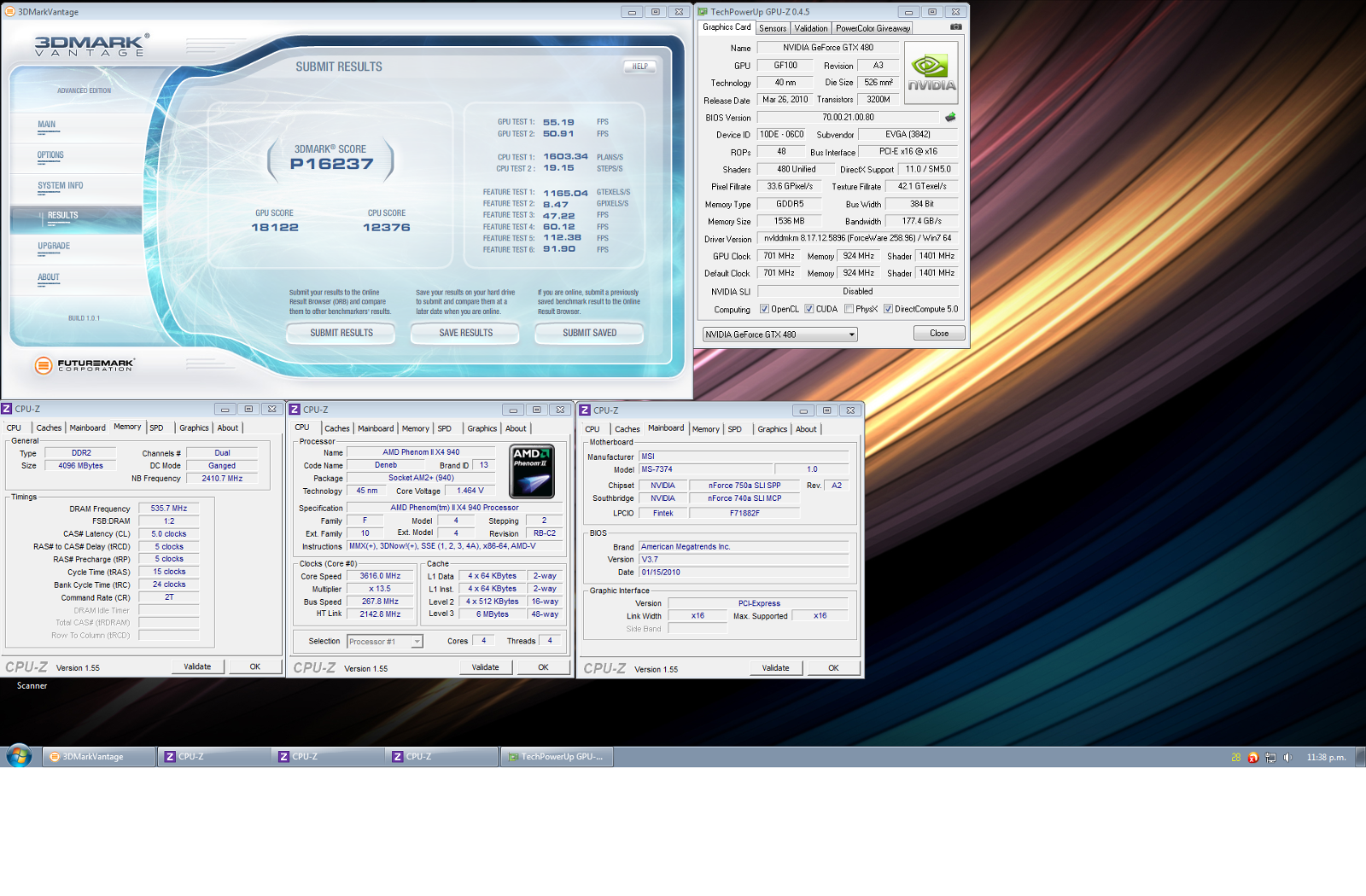Click the show desktop strip by the clock
The height and width of the screenshot is (896, 1366).
[x=1361, y=756]
